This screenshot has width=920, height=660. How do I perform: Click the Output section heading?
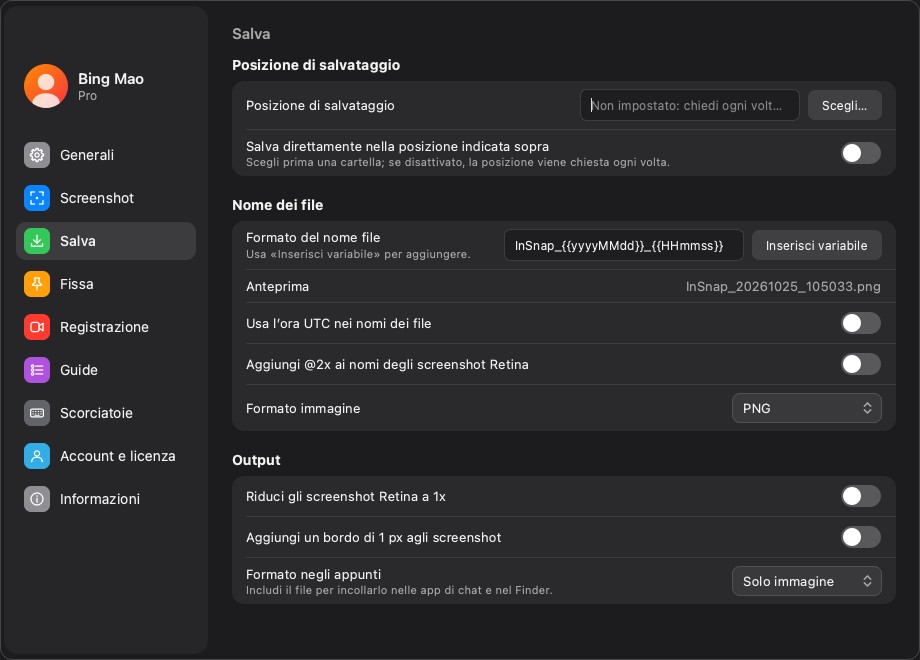(x=256, y=460)
